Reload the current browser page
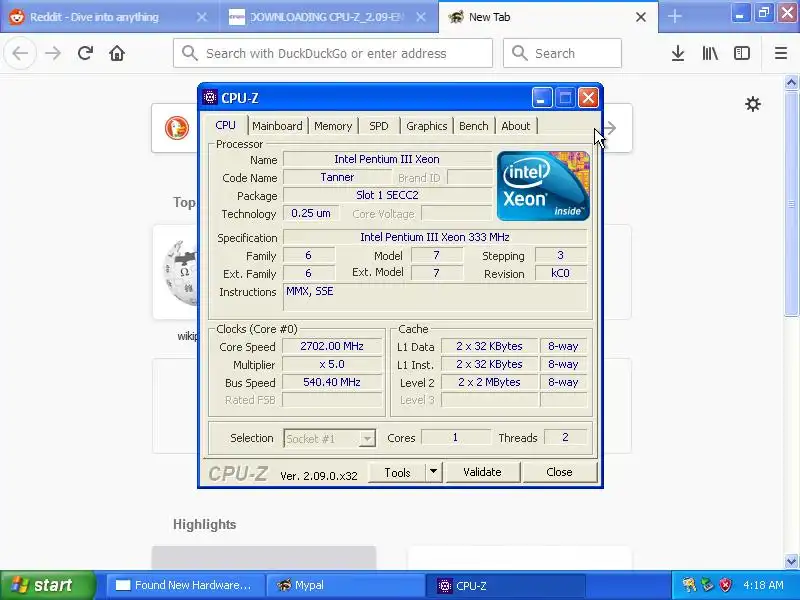The width and height of the screenshot is (800, 600). pyautogui.click(x=85, y=53)
